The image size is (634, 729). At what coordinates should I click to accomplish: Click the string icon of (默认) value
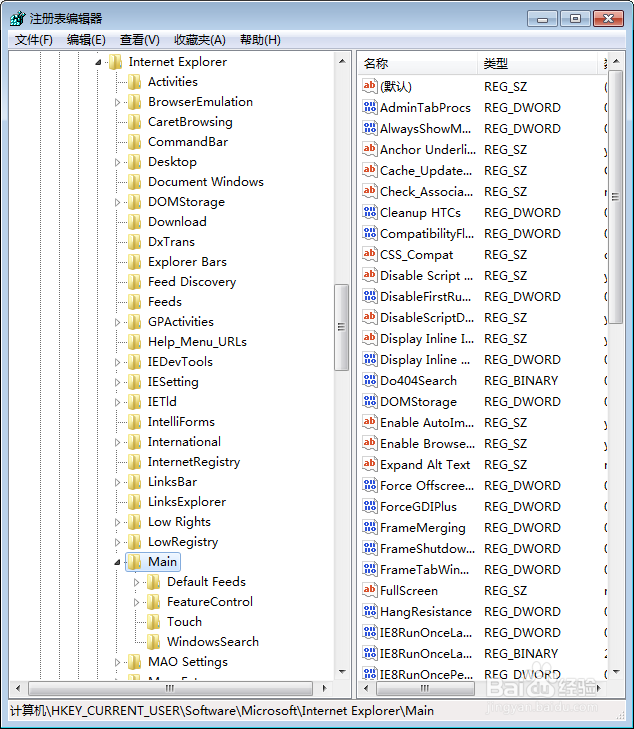pyautogui.click(x=370, y=86)
